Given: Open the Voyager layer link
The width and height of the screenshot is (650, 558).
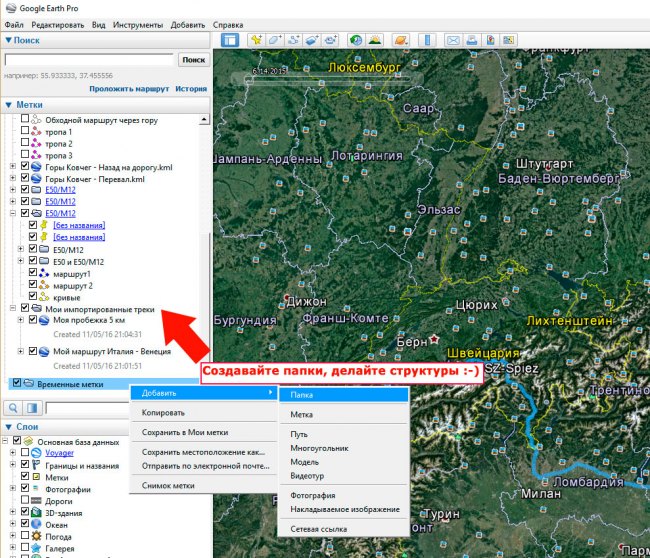Looking at the screenshot, I should coord(60,453).
